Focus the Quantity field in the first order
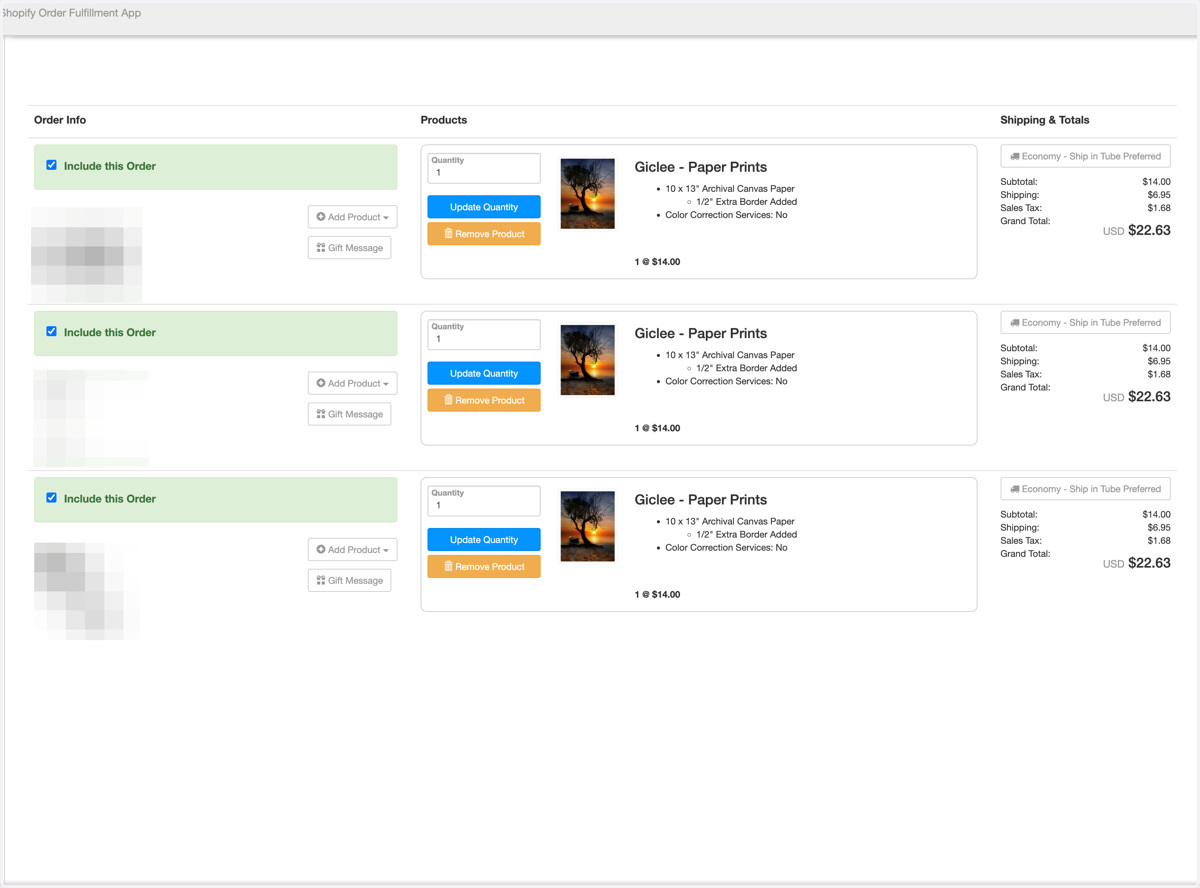The width and height of the screenshot is (1200, 888). pos(484,168)
